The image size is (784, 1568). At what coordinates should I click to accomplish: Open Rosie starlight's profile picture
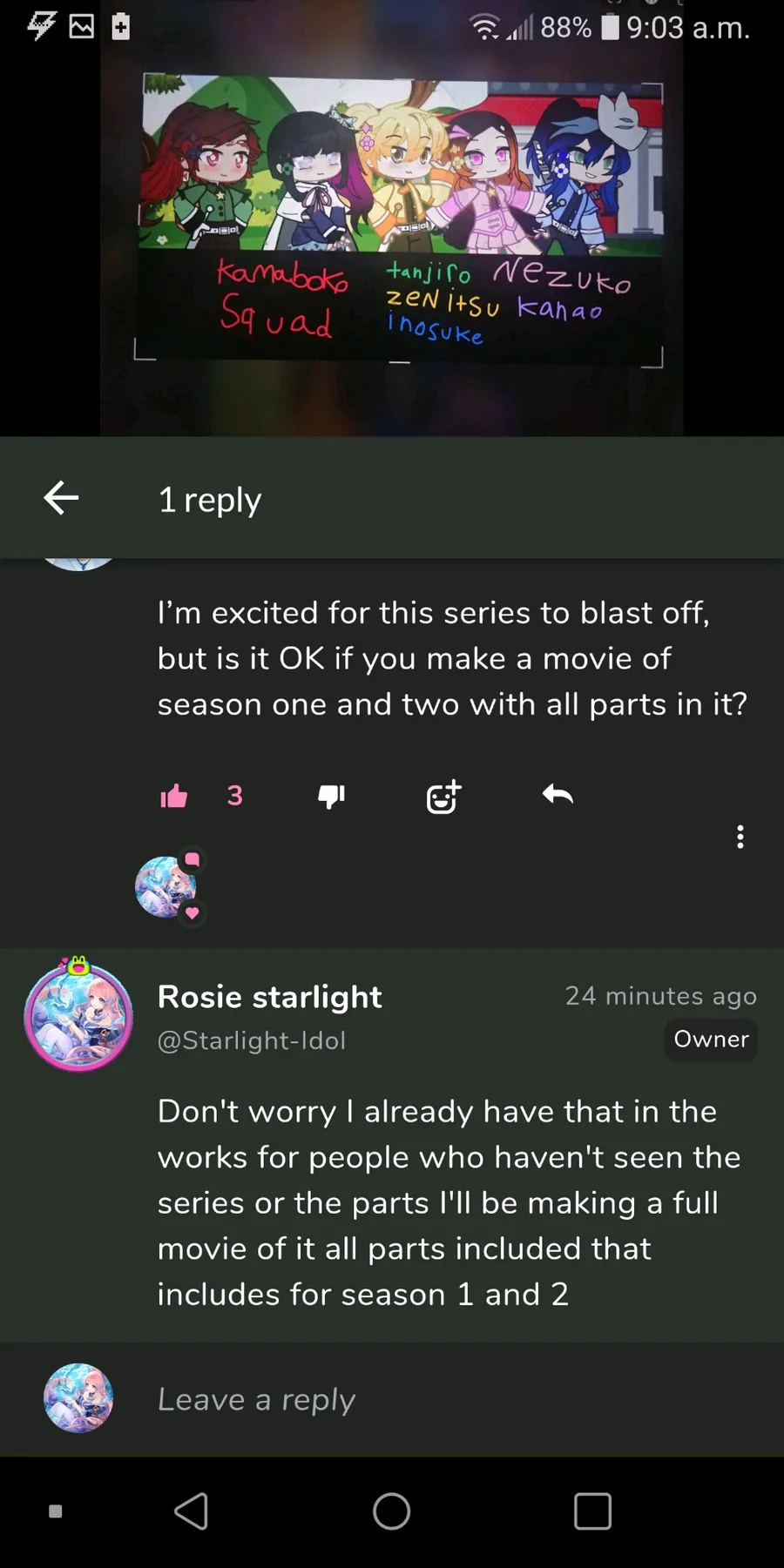78,1016
